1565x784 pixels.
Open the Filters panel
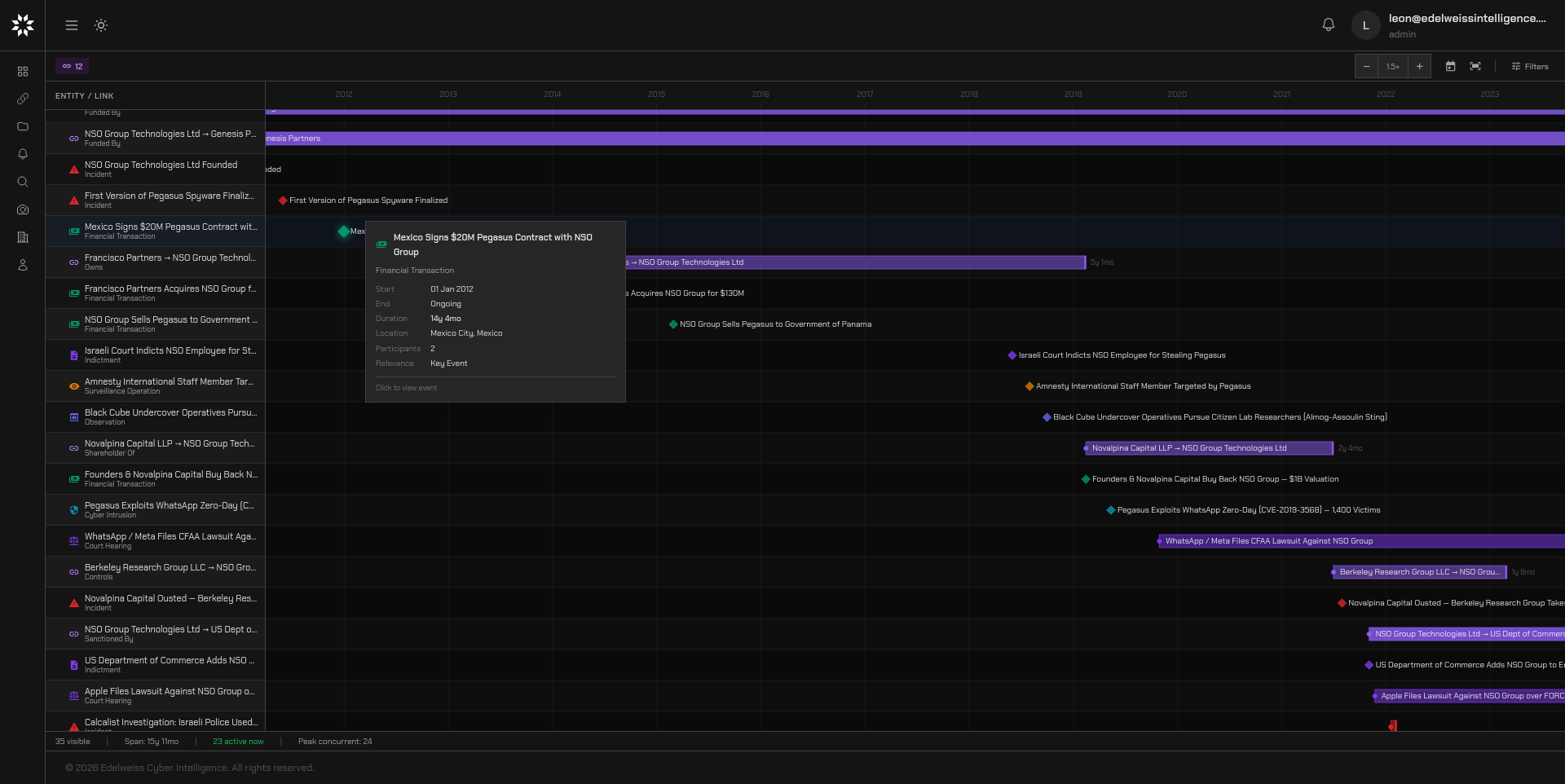click(1530, 66)
